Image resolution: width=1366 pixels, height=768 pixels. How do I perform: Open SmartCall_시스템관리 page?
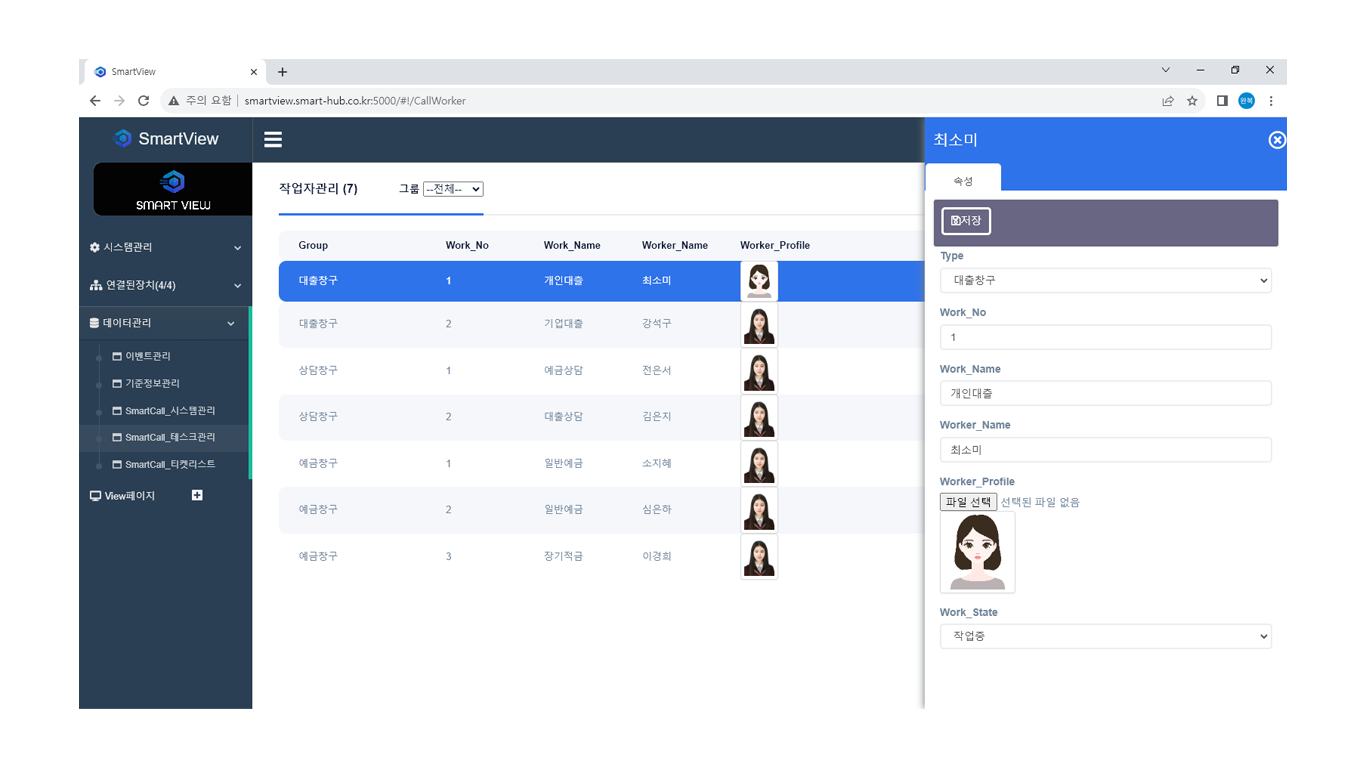coord(170,410)
